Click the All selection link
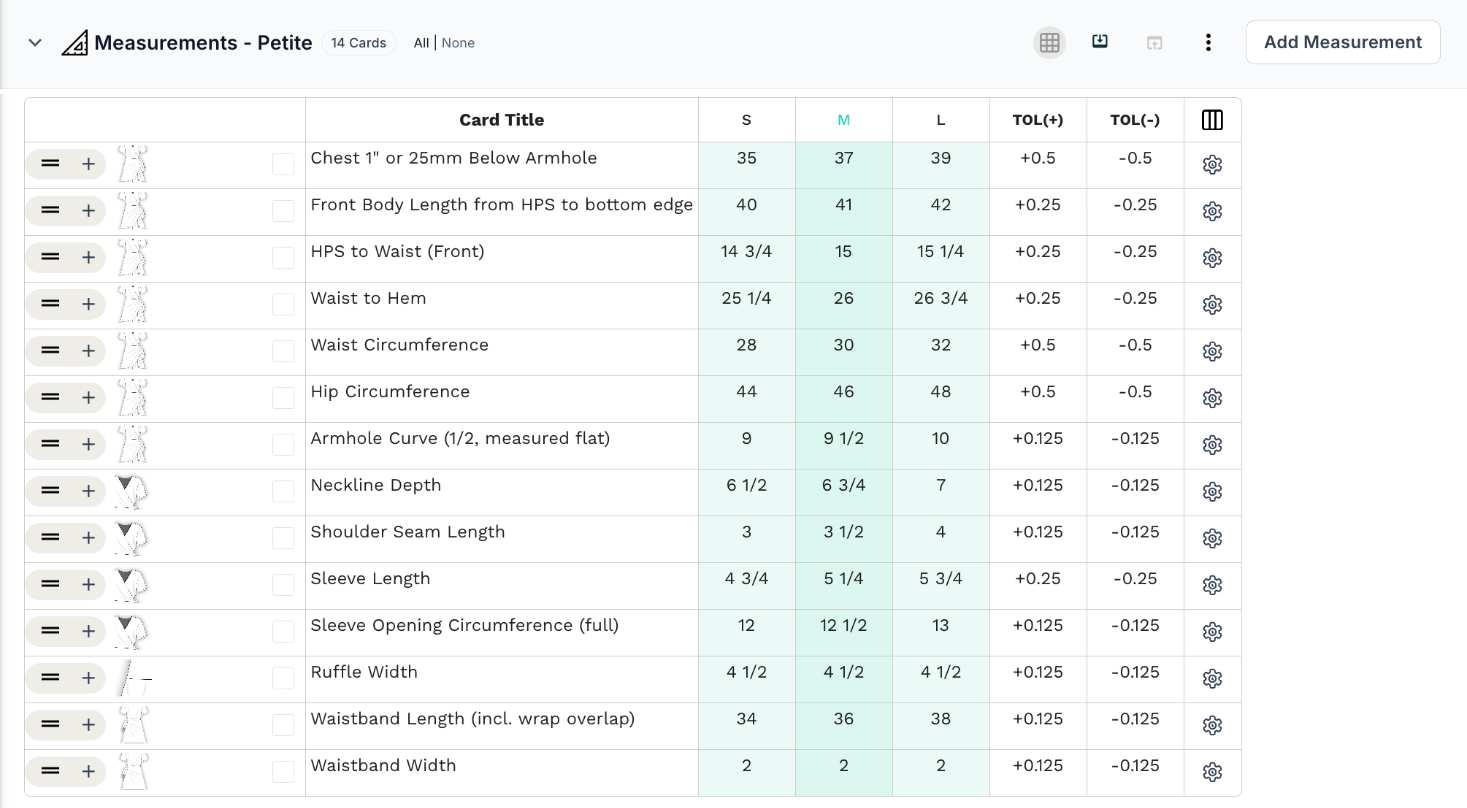Image resolution: width=1467 pixels, height=808 pixels. click(x=421, y=43)
